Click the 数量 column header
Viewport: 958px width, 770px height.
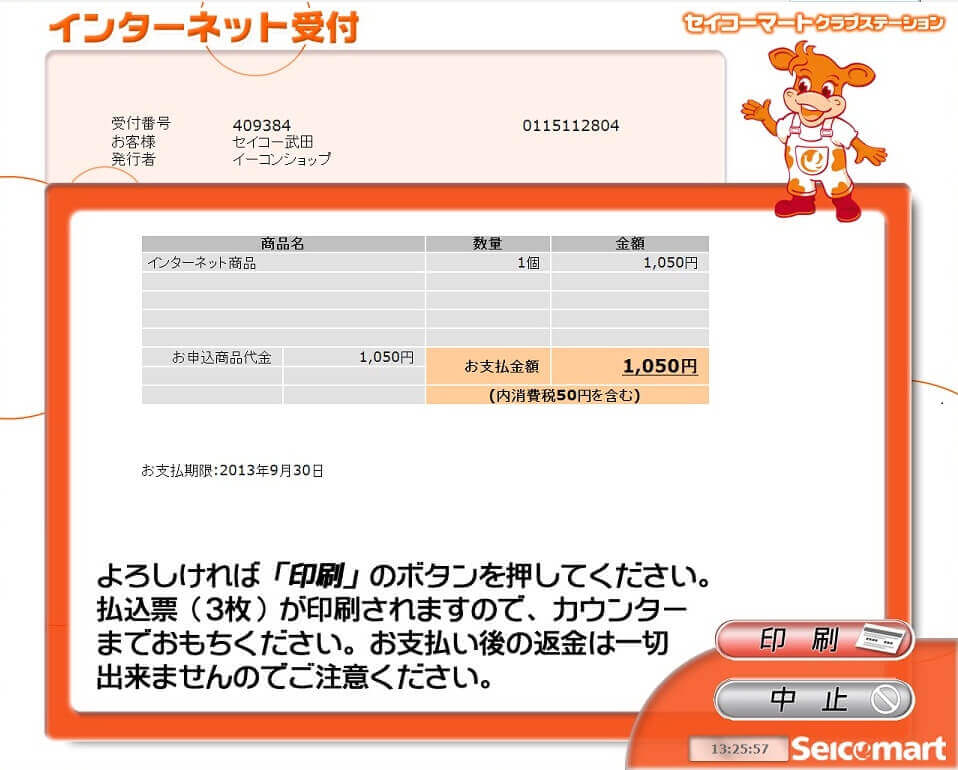[x=488, y=243]
